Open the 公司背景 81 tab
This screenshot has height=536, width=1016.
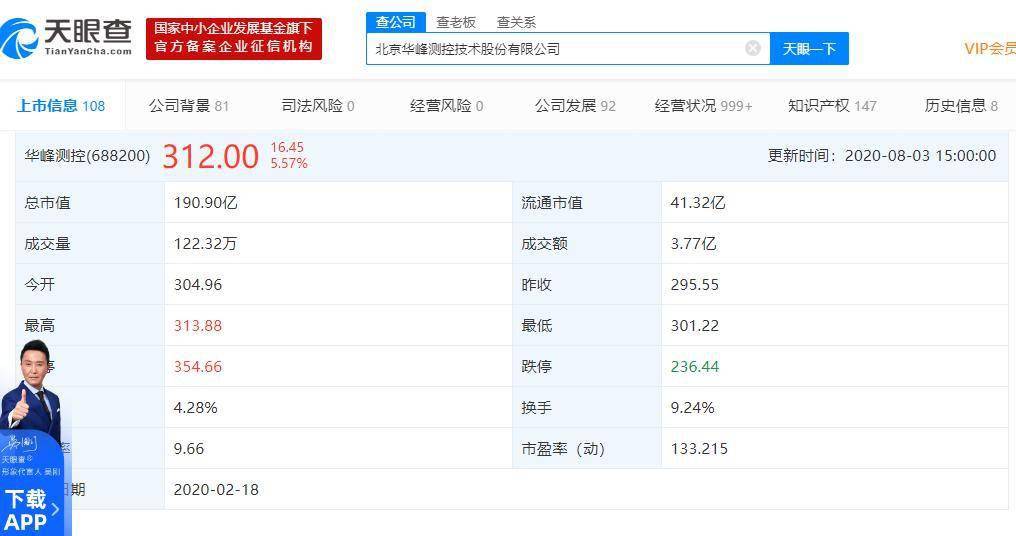pos(189,106)
